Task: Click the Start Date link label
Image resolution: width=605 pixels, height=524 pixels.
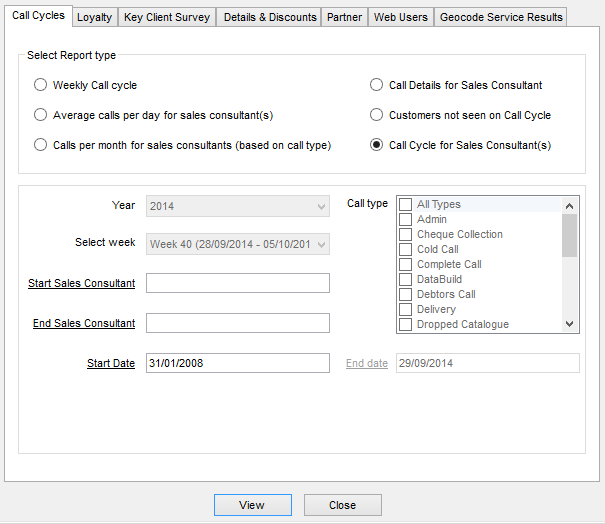Action: 110,363
